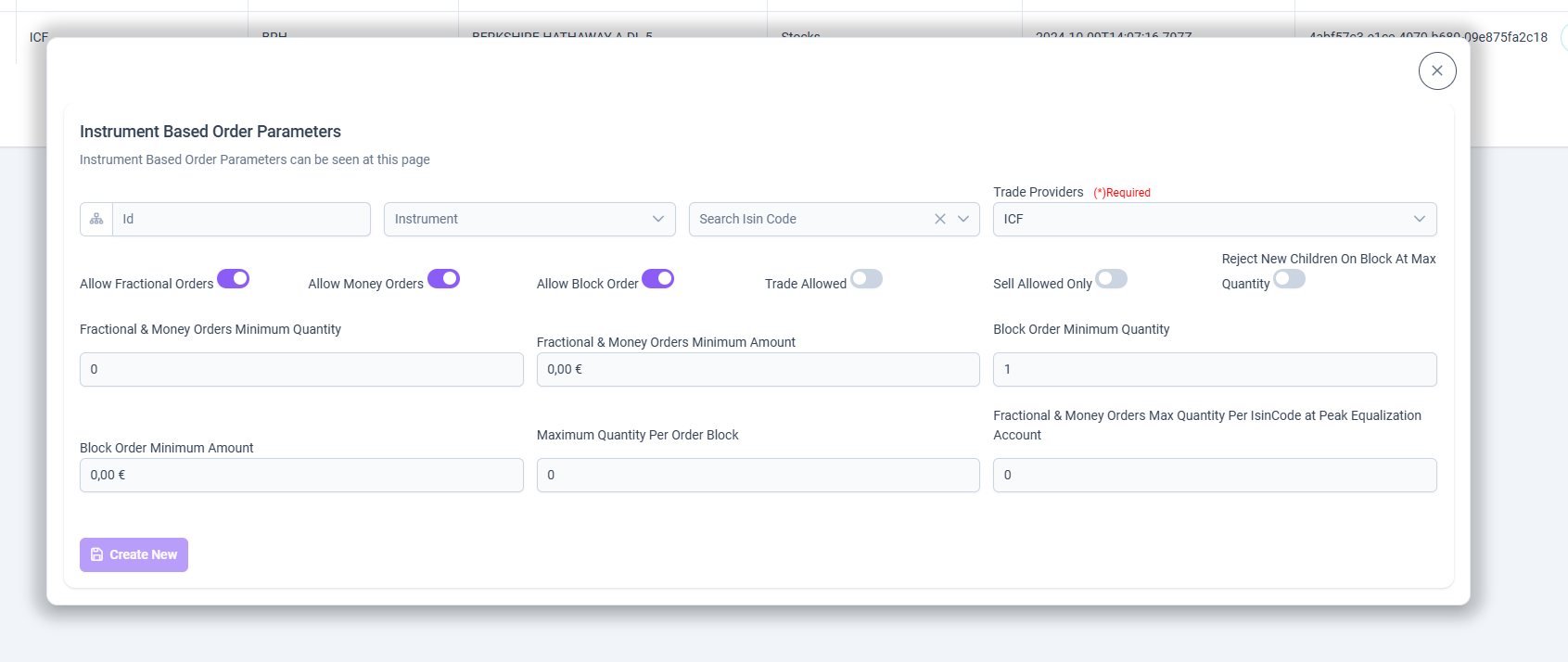This screenshot has width=1568, height=662.
Task: Click the save icon in Create New
Action: tap(96, 554)
